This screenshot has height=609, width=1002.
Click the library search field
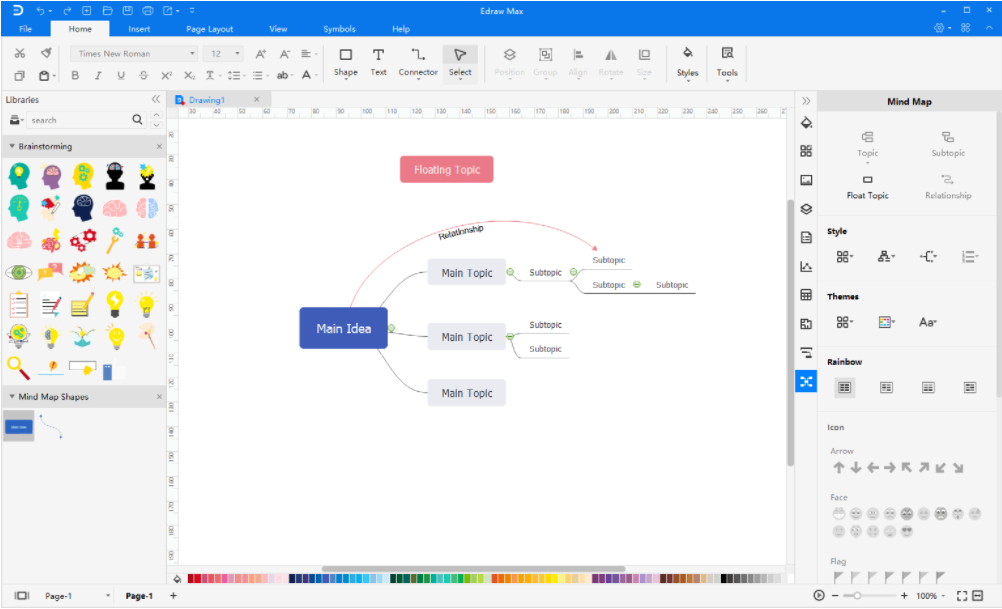coord(78,120)
